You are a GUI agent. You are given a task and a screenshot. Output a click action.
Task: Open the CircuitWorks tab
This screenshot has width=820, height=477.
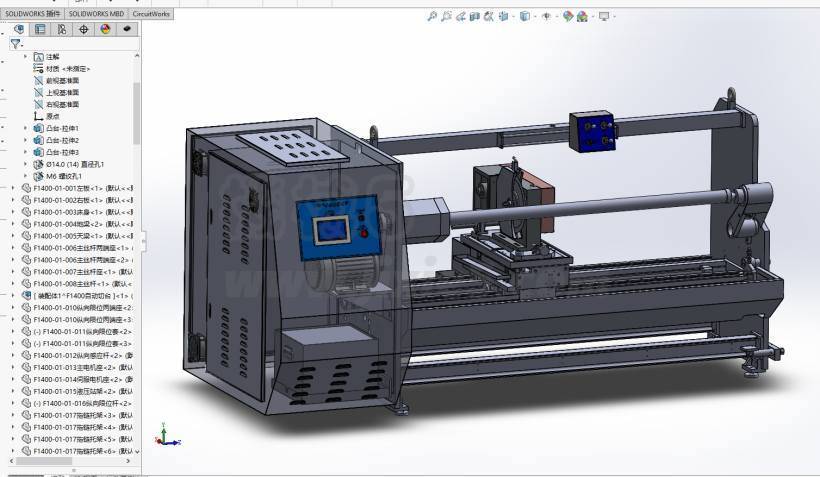[x=152, y=14]
